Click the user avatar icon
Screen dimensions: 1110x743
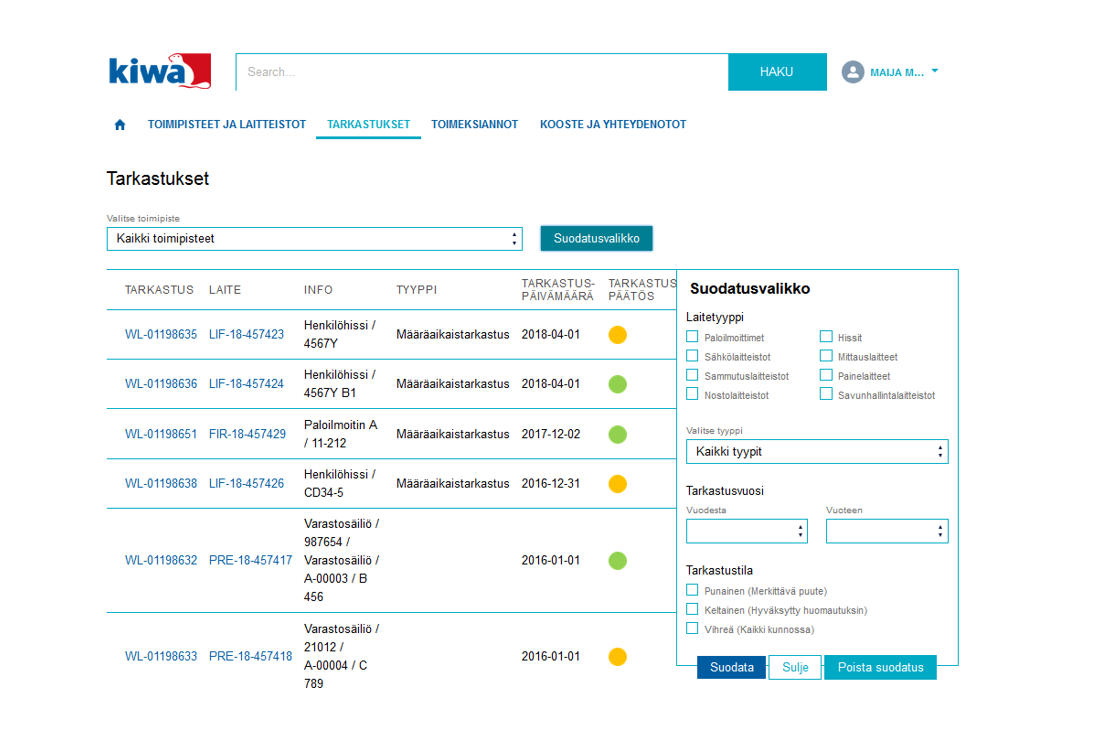coord(852,72)
